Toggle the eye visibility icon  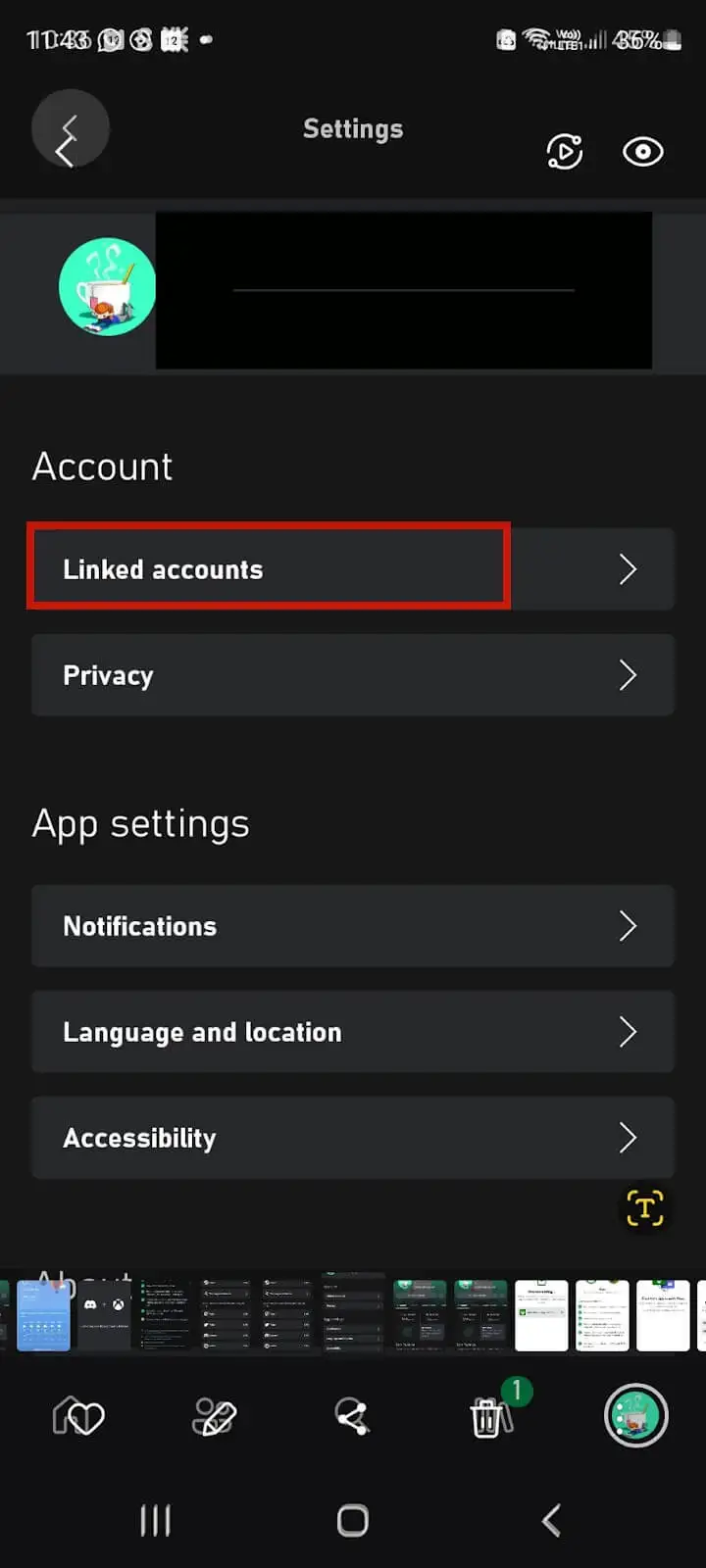pos(643,152)
